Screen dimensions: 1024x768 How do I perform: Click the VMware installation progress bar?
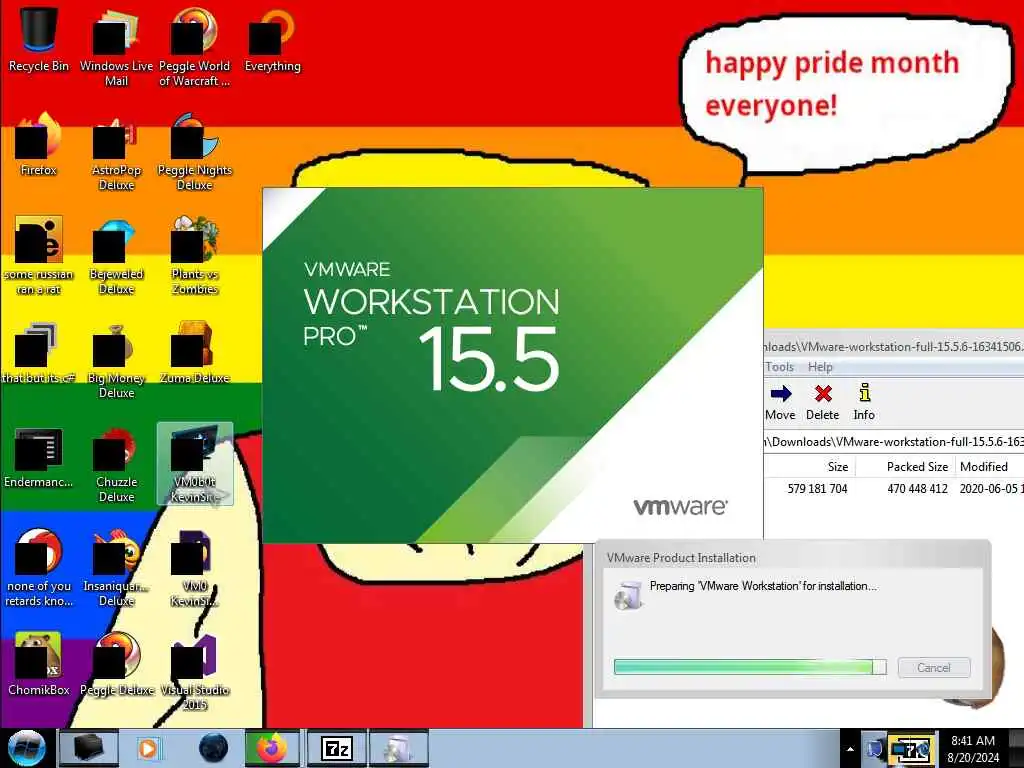(x=750, y=667)
